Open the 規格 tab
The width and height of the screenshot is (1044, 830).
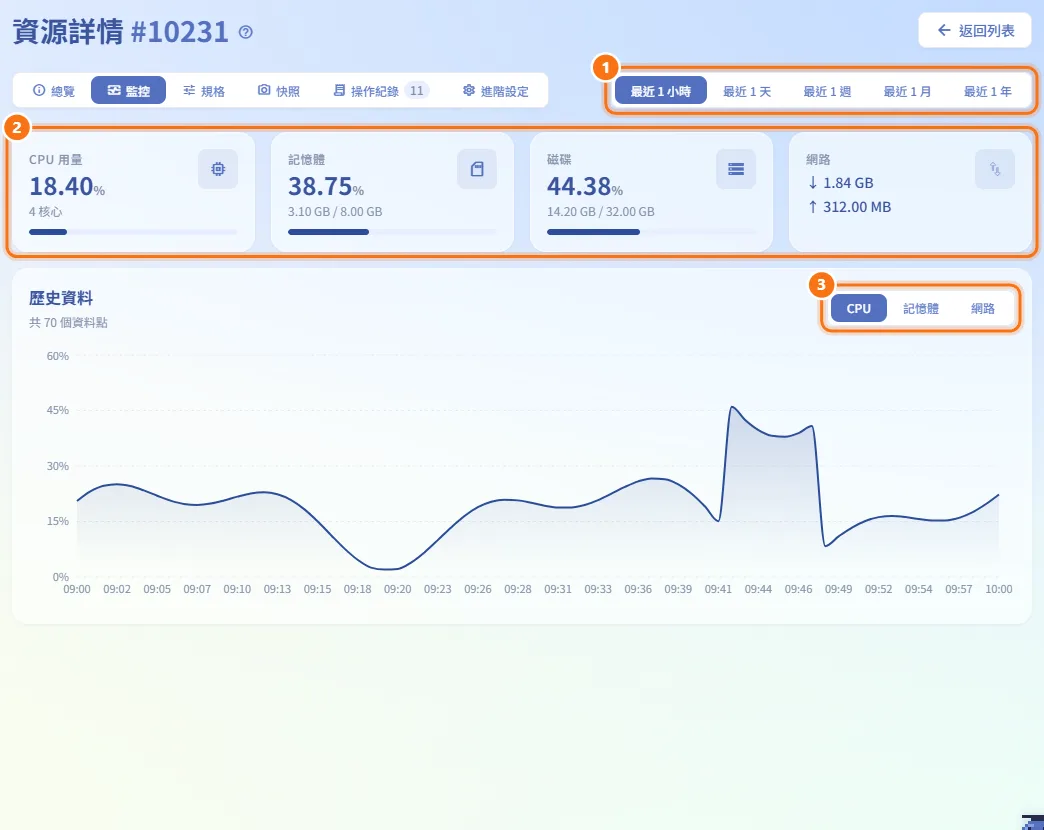(x=204, y=91)
